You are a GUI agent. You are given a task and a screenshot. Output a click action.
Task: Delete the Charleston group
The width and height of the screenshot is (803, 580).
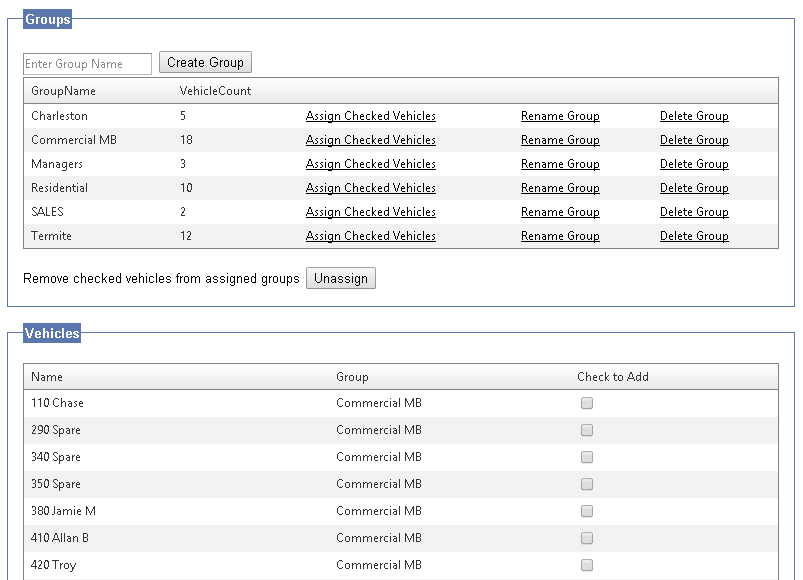(x=694, y=116)
